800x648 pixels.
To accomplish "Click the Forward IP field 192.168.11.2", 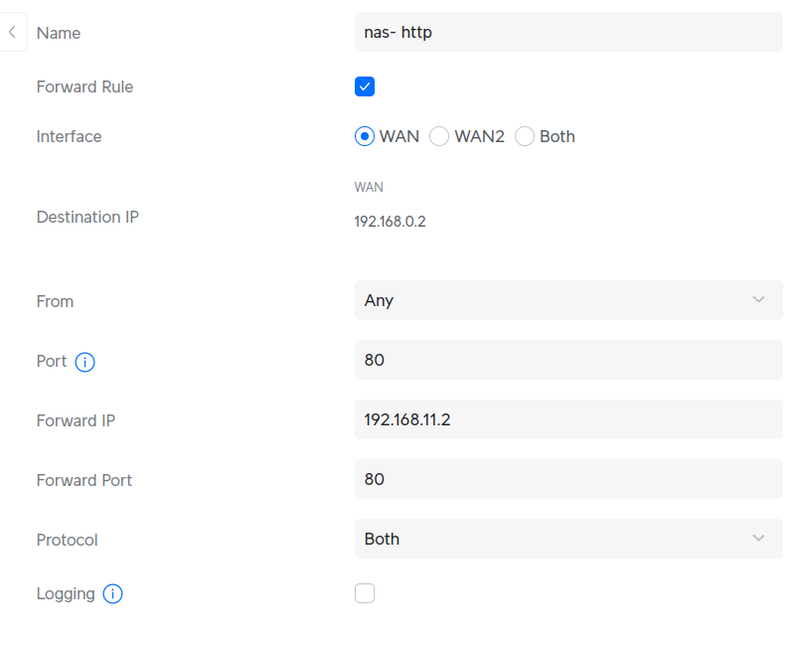I will 567,420.
